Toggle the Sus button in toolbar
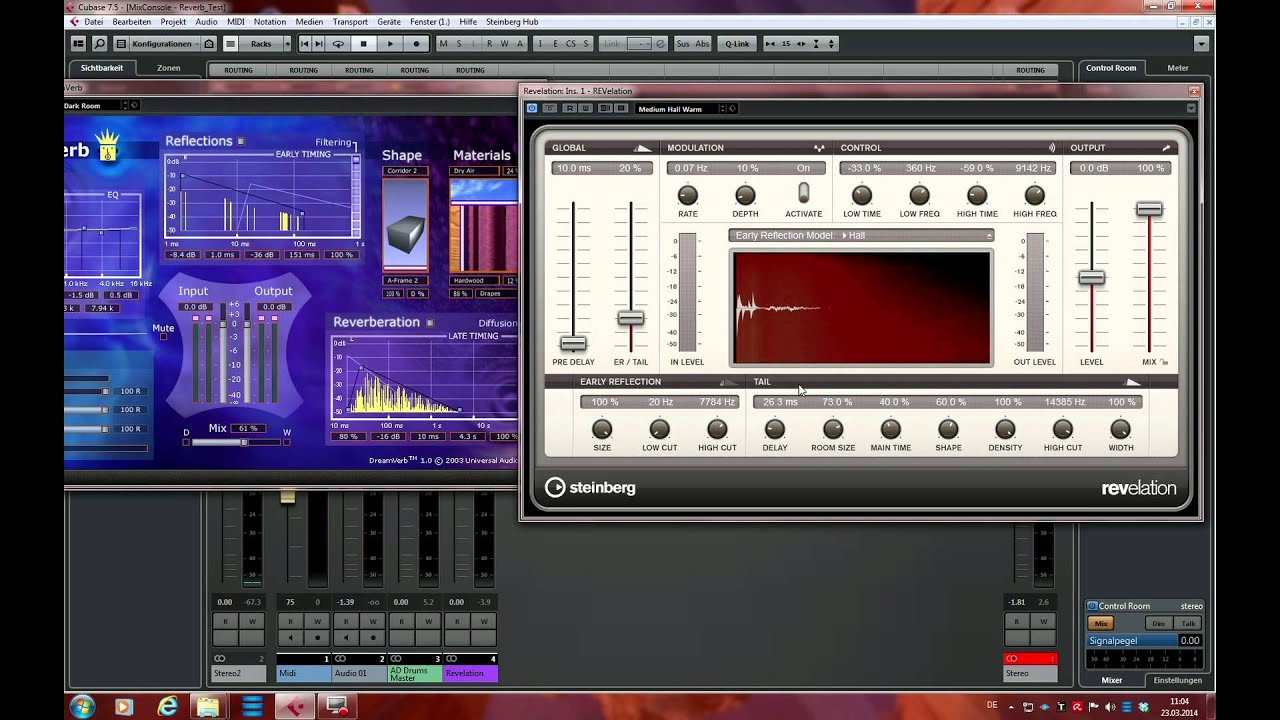Screen dimensions: 1280x720 pos(683,44)
